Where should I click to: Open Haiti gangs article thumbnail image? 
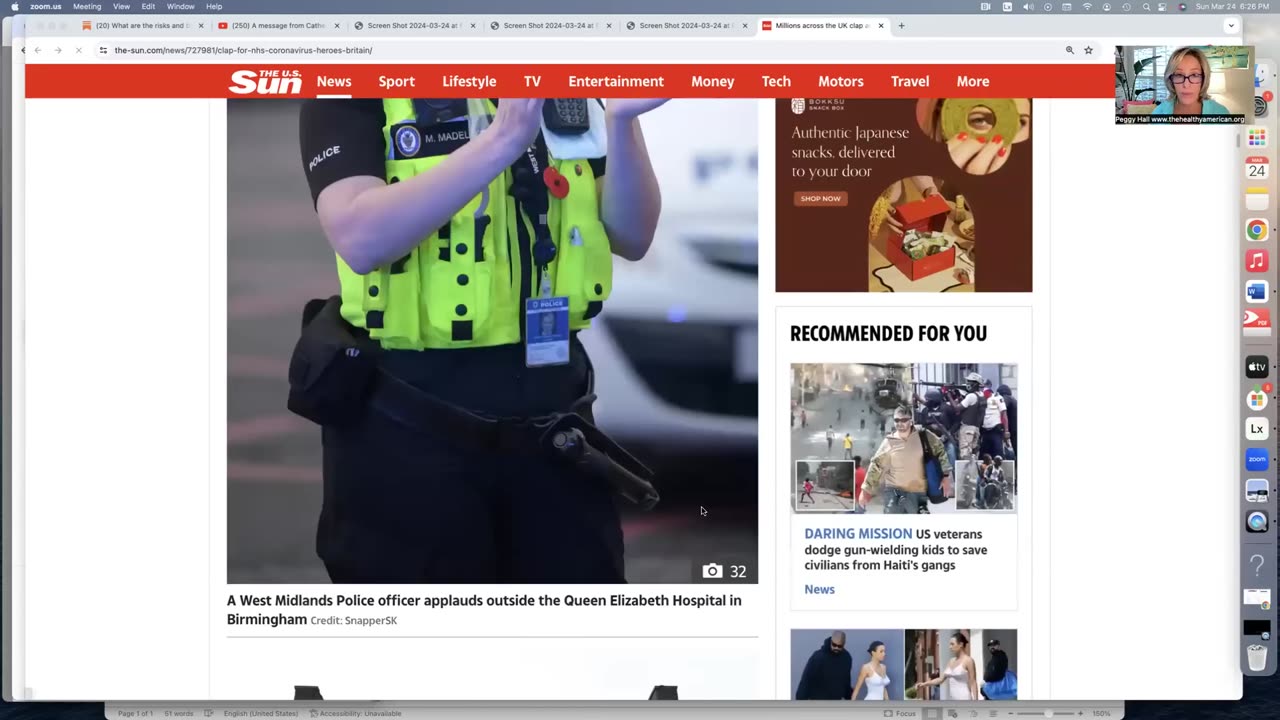pos(904,438)
